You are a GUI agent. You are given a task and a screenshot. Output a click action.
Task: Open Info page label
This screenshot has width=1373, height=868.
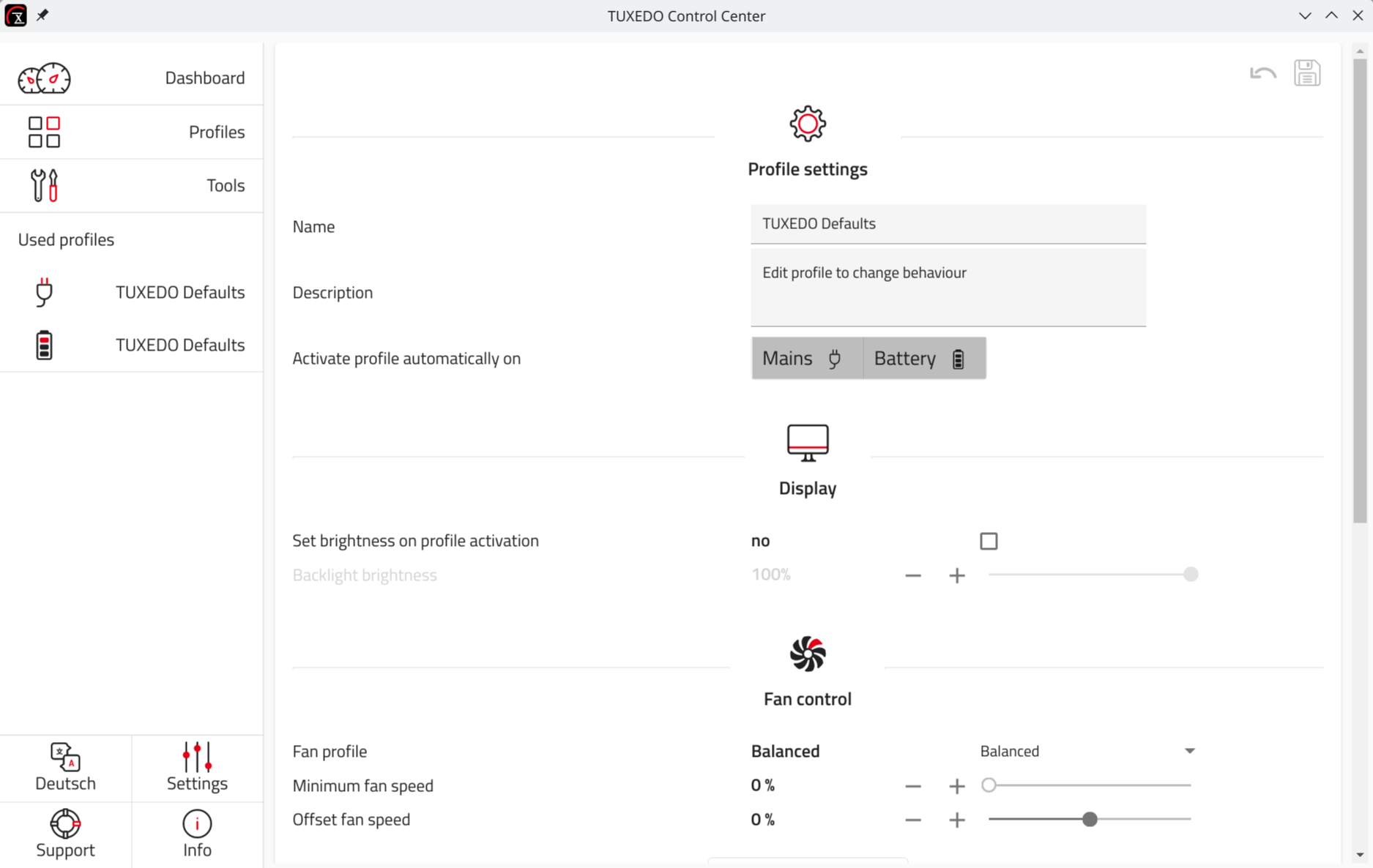(x=197, y=850)
